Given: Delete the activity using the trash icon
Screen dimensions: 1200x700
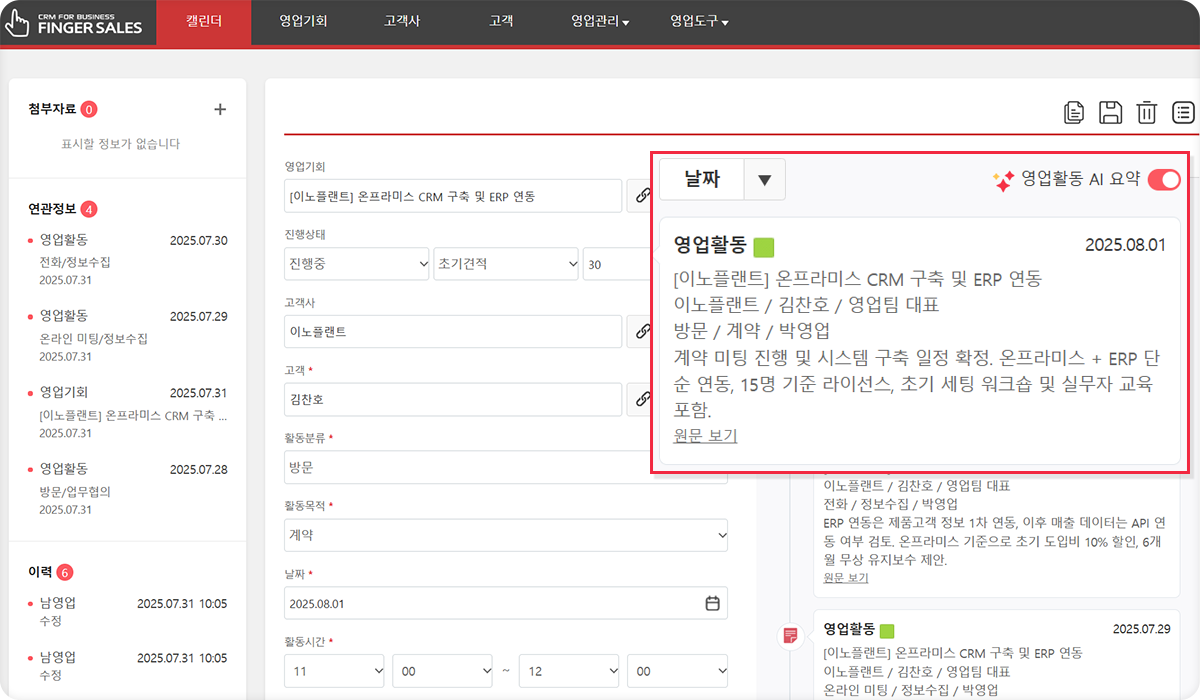Looking at the screenshot, I should click(1147, 112).
